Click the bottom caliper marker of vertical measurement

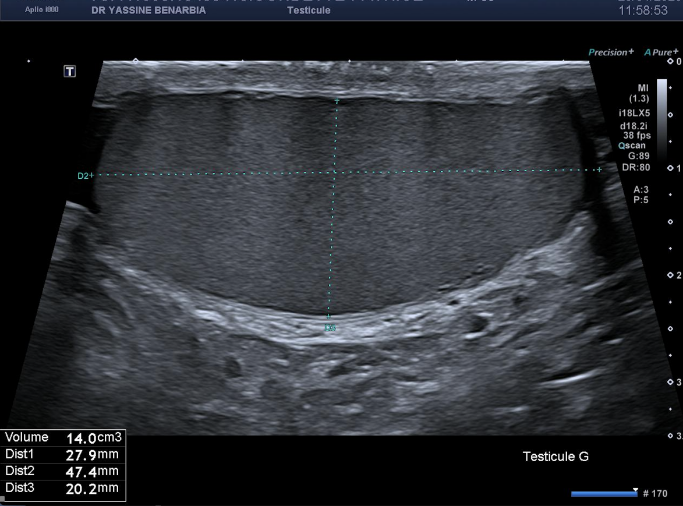click(x=329, y=325)
